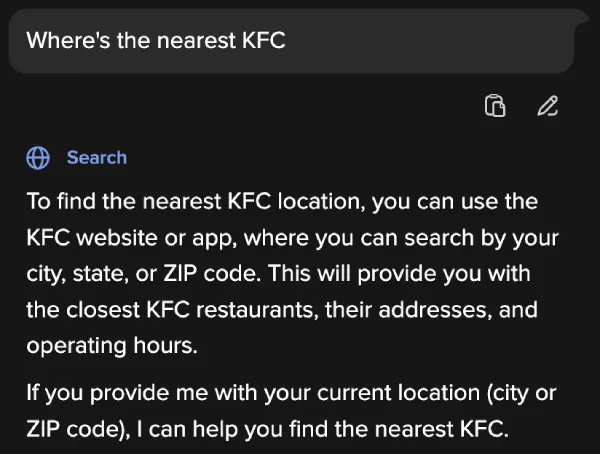Click the phrase "I can help you find"
Image resolution: width=600 pixels, height=454 pixels.
coord(232,430)
